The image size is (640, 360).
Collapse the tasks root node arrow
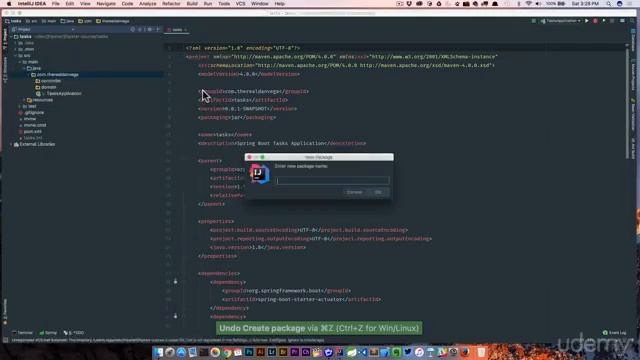(11, 37)
